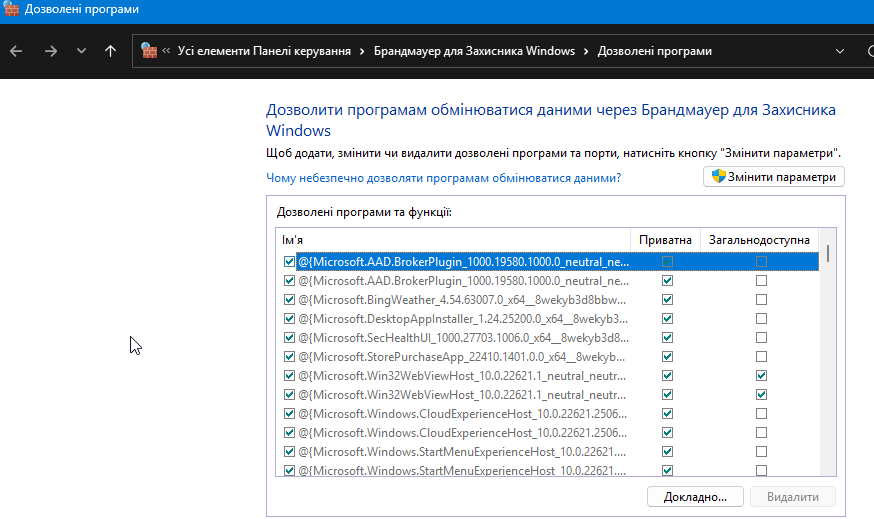Screen dimensions: 874x519
Task: Toggle name checkbox for BingWeather entry
Action: click(x=289, y=300)
